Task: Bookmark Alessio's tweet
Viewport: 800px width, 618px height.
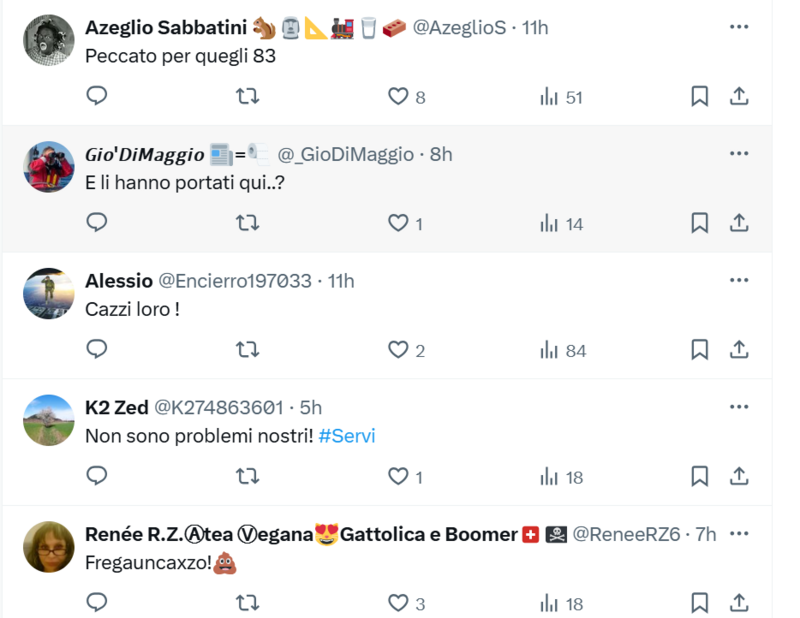Action: (699, 350)
